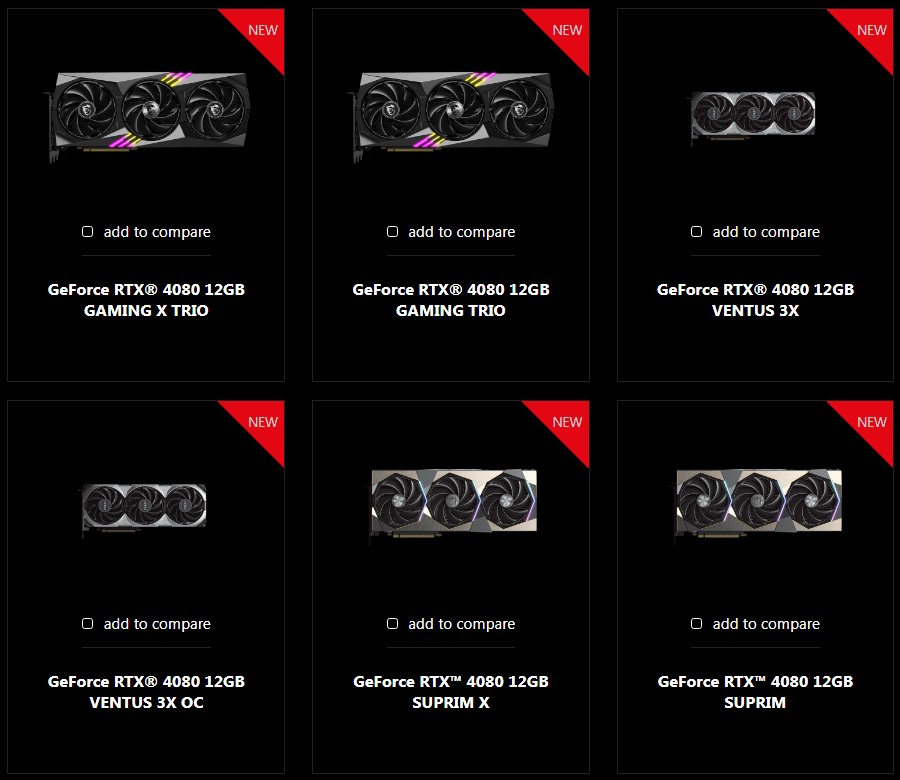Open the SUPRIM card picture
The height and width of the screenshot is (780, 900).
click(x=757, y=503)
